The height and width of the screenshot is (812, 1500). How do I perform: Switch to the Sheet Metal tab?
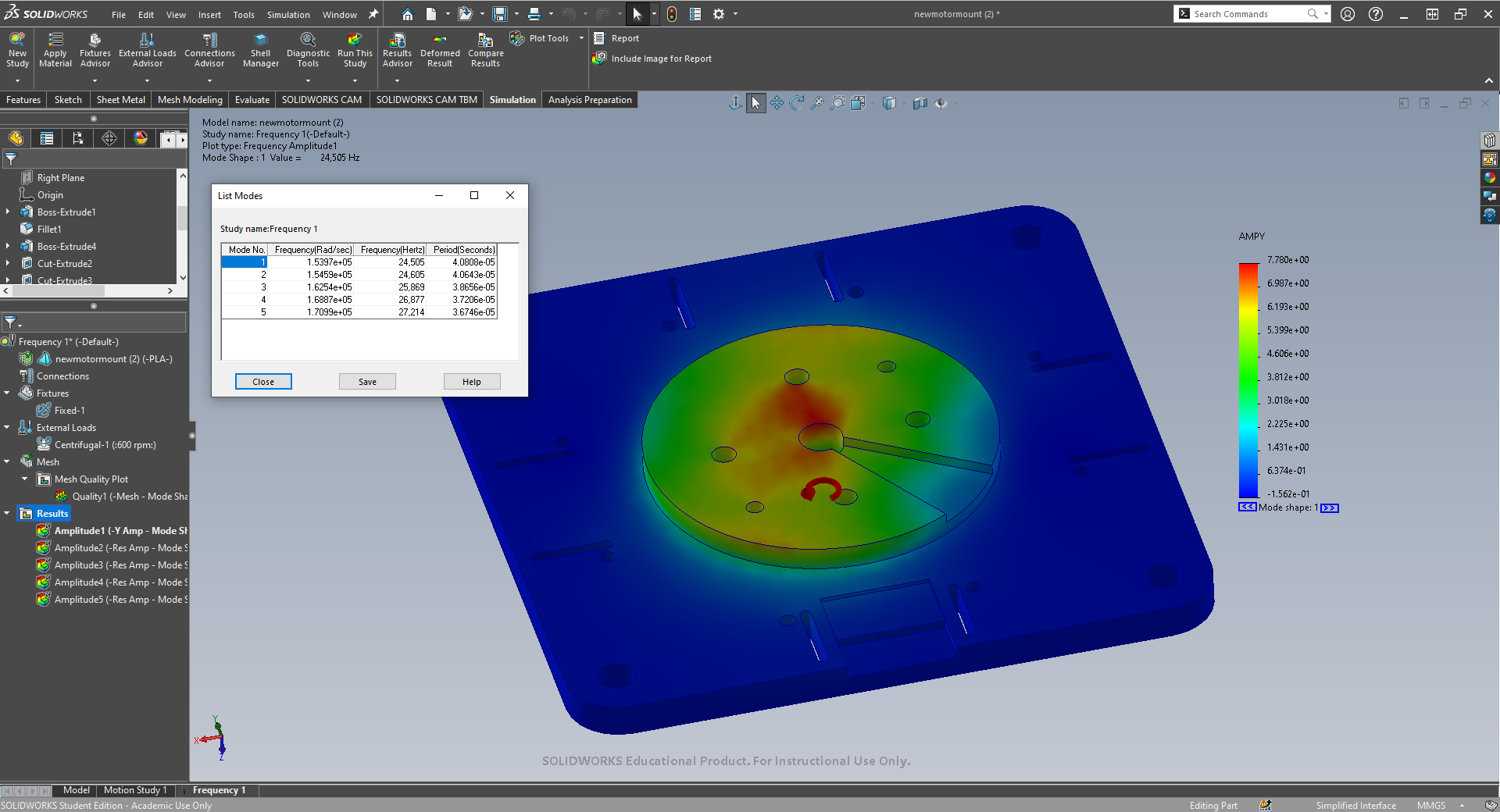click(x=120, y=100)
